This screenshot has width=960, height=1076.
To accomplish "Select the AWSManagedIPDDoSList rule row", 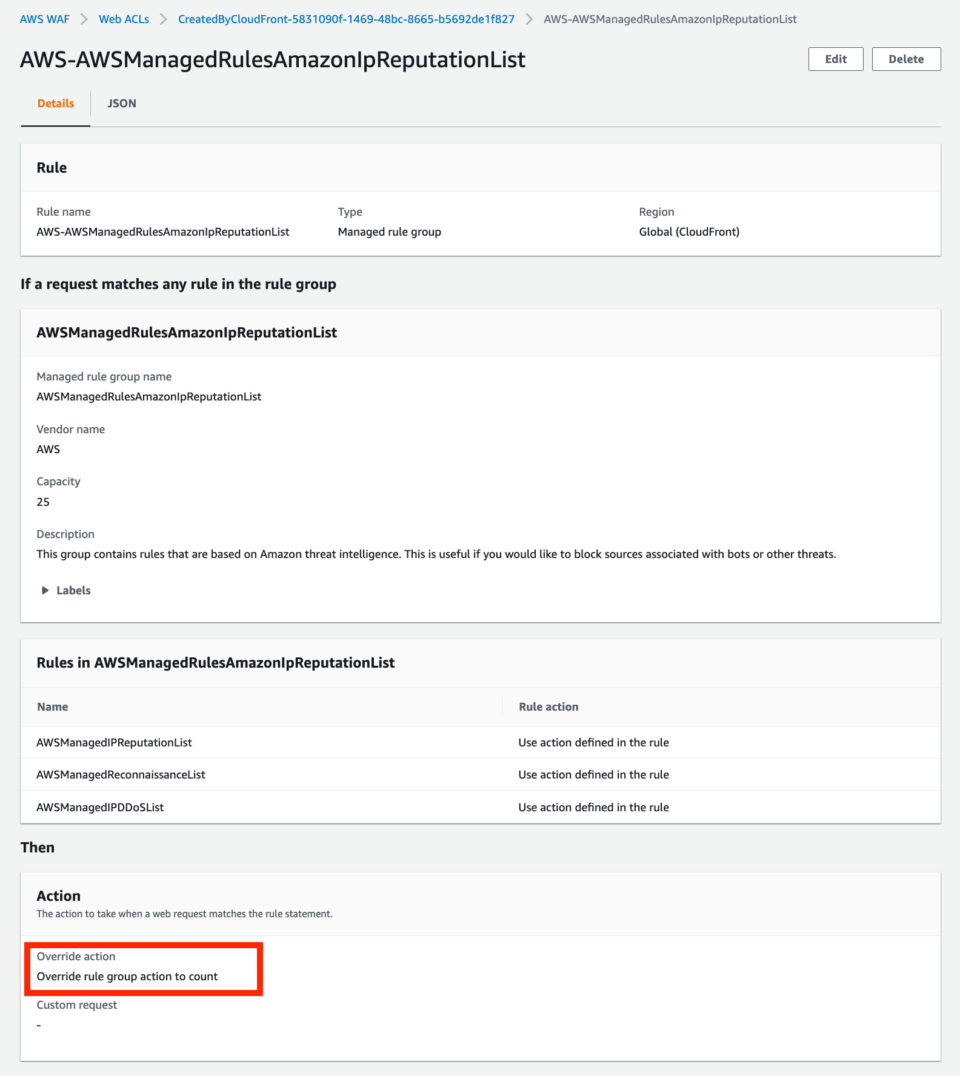I will click(x=102, y=807).
